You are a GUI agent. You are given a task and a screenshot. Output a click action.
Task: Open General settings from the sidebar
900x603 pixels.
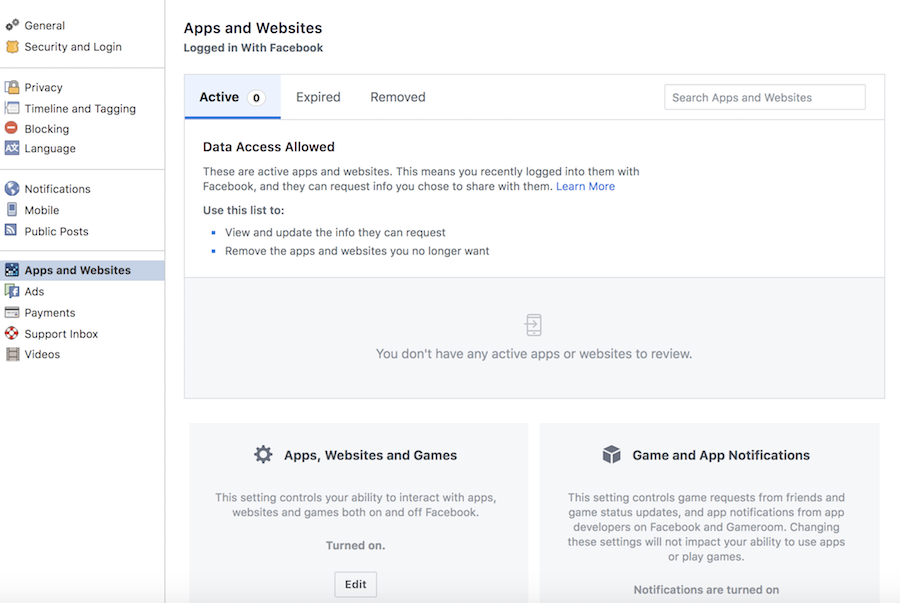point(43,25)
